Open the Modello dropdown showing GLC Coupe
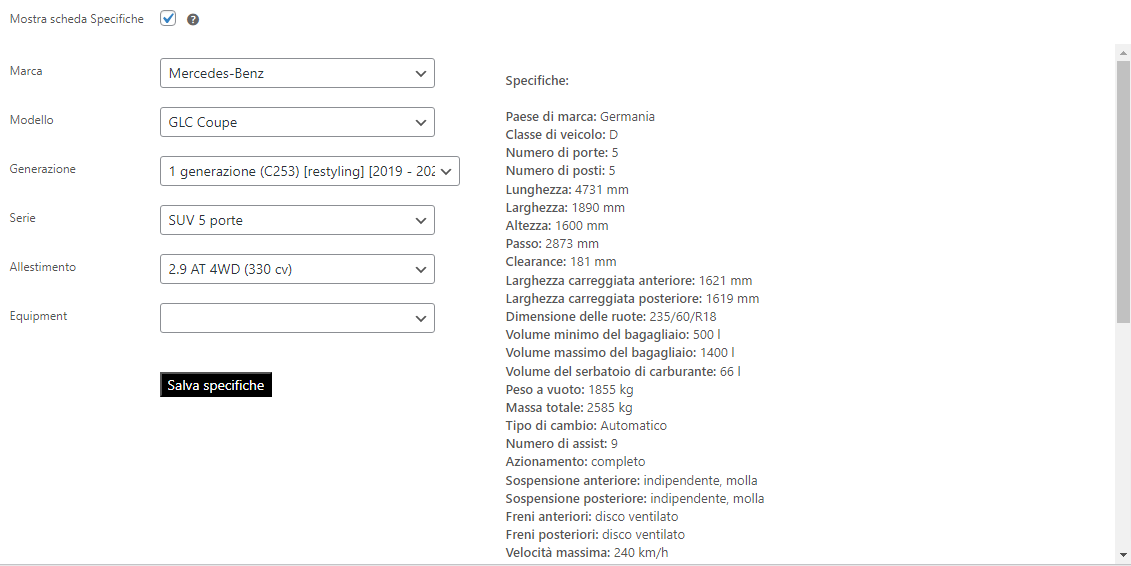Viewport: 1131px width, 566px height. (x=297, y=122)
